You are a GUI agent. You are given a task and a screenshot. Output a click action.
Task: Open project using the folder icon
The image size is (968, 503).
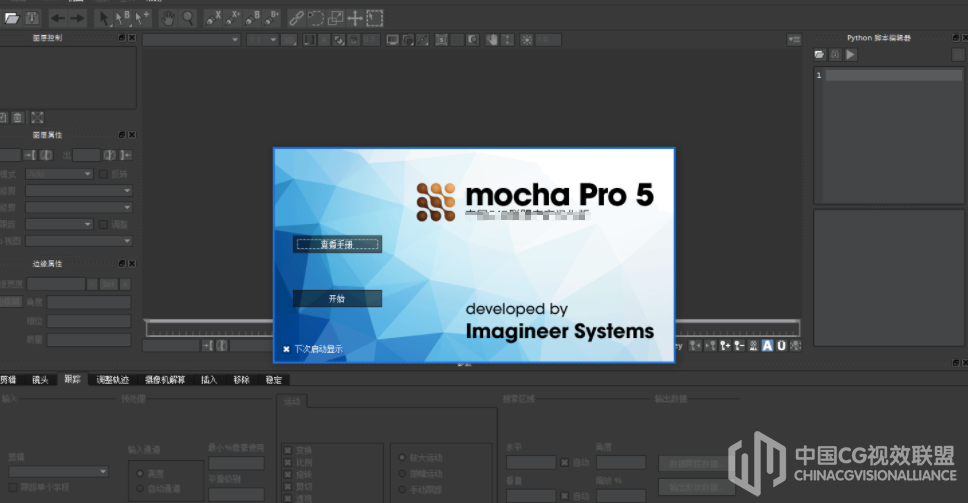pos(12,19)
